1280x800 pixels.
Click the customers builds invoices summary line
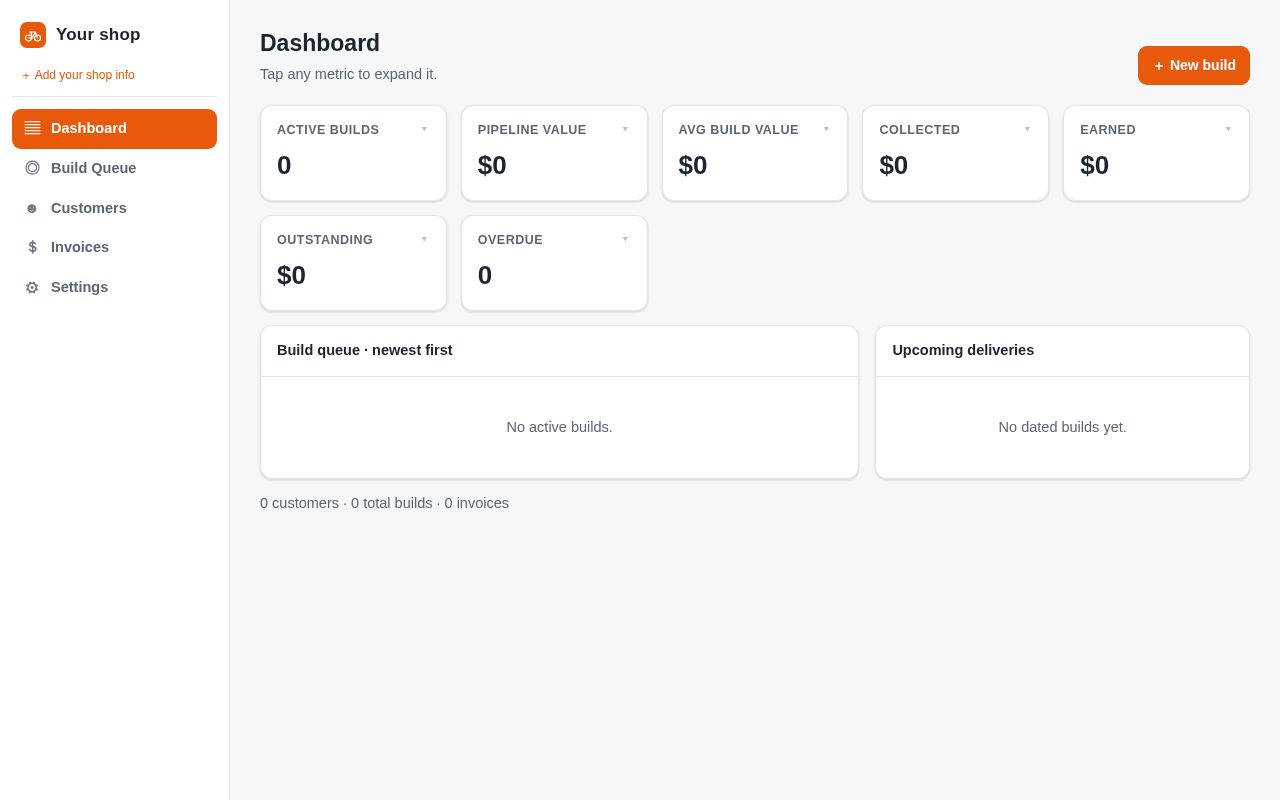click(384, 503)
